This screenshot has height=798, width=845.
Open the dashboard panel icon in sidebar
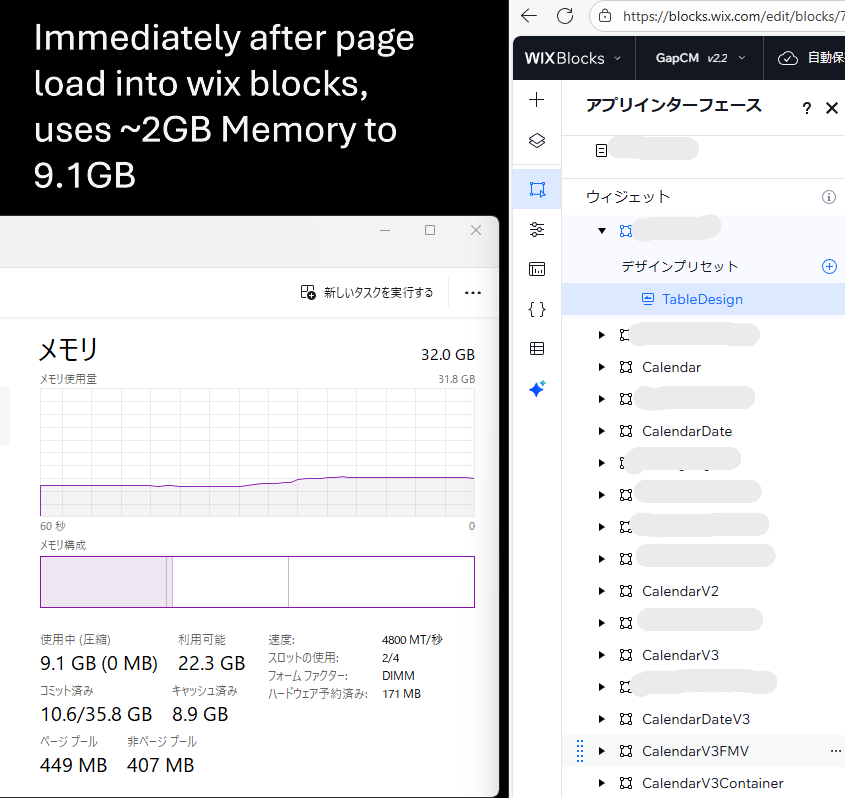pos(537,269)
